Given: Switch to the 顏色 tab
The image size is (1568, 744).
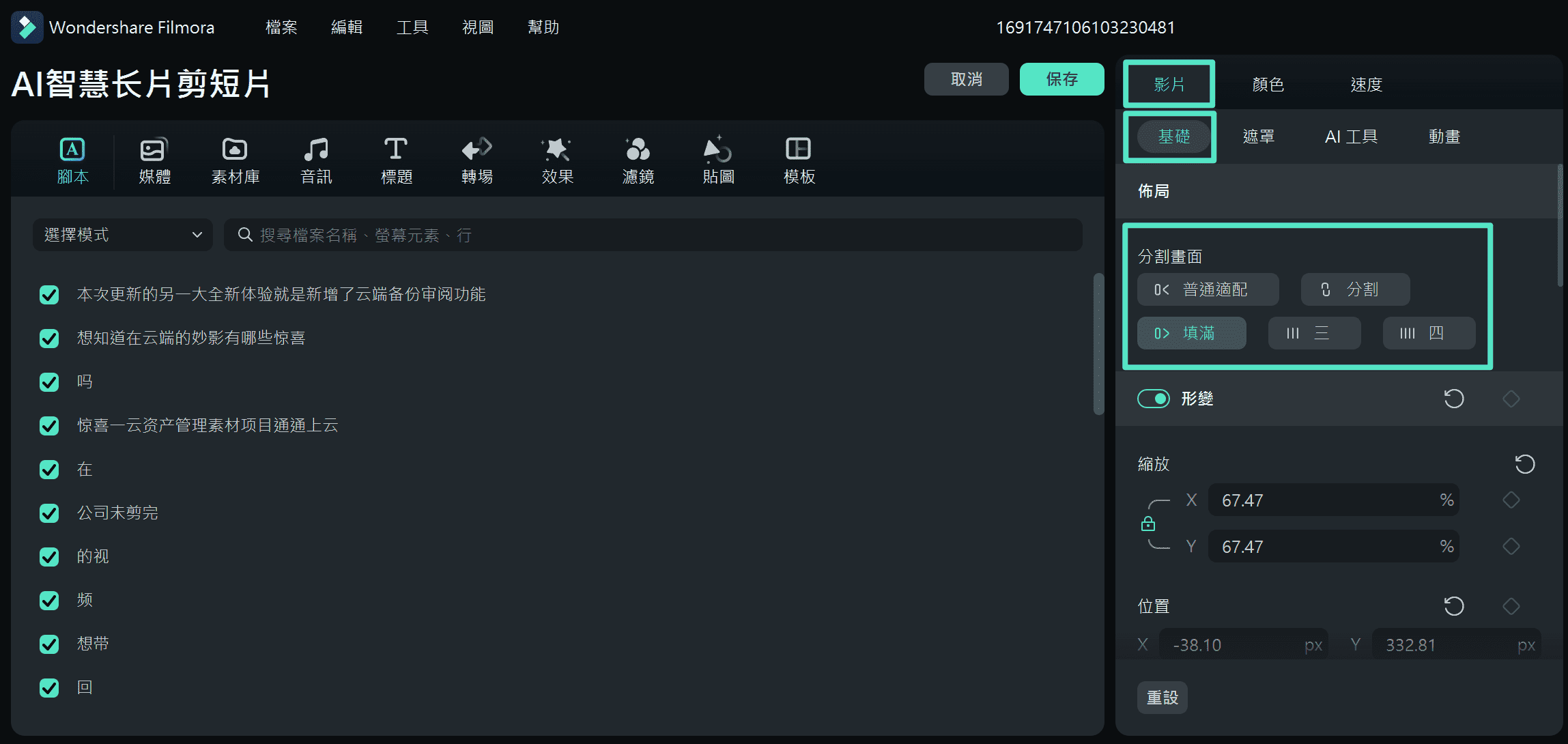Looking at the screenshot, I should (x=1268, y=85).
